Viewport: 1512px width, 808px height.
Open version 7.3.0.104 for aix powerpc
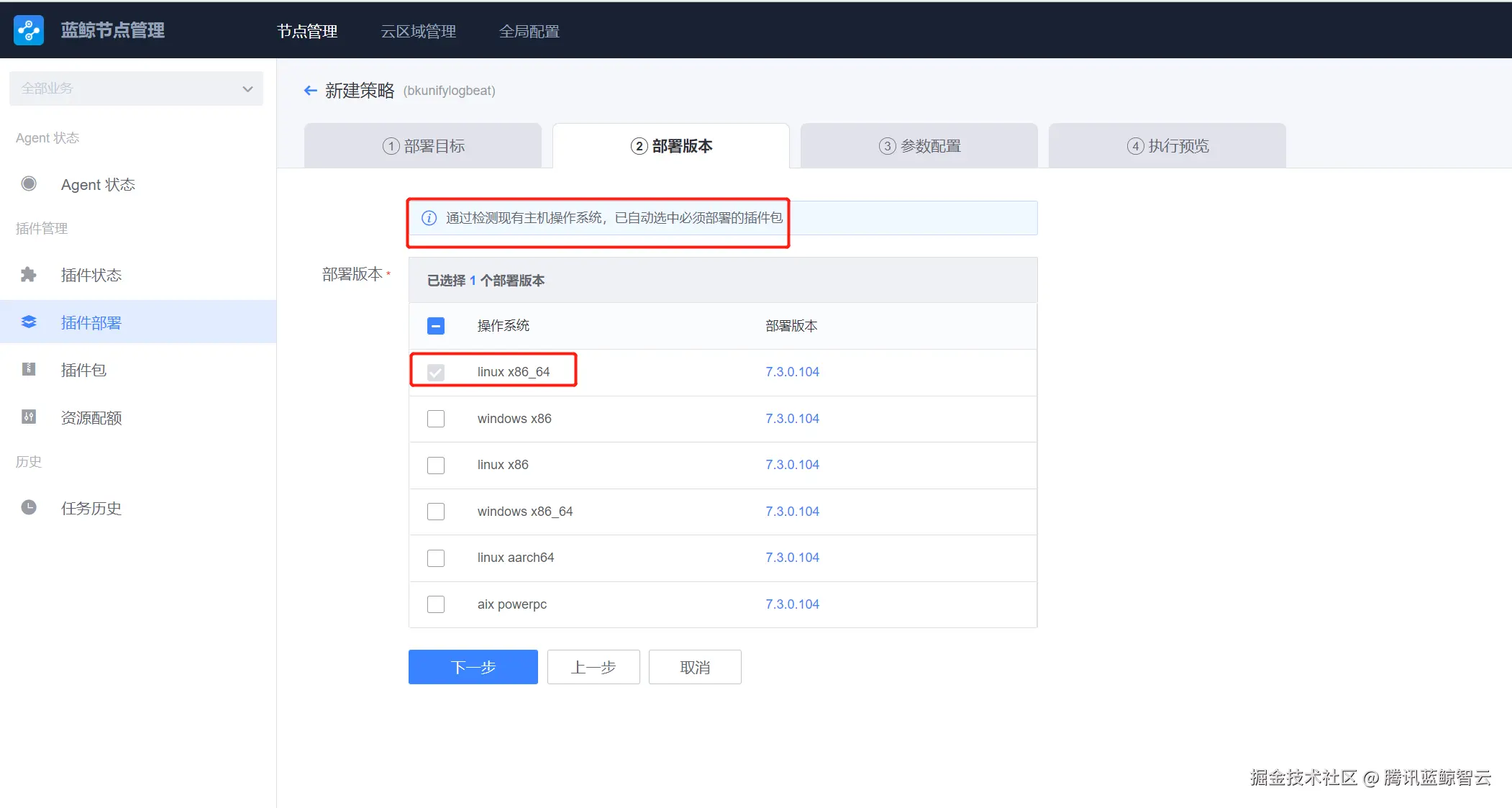pyautogui.click(x=793, y=604)
